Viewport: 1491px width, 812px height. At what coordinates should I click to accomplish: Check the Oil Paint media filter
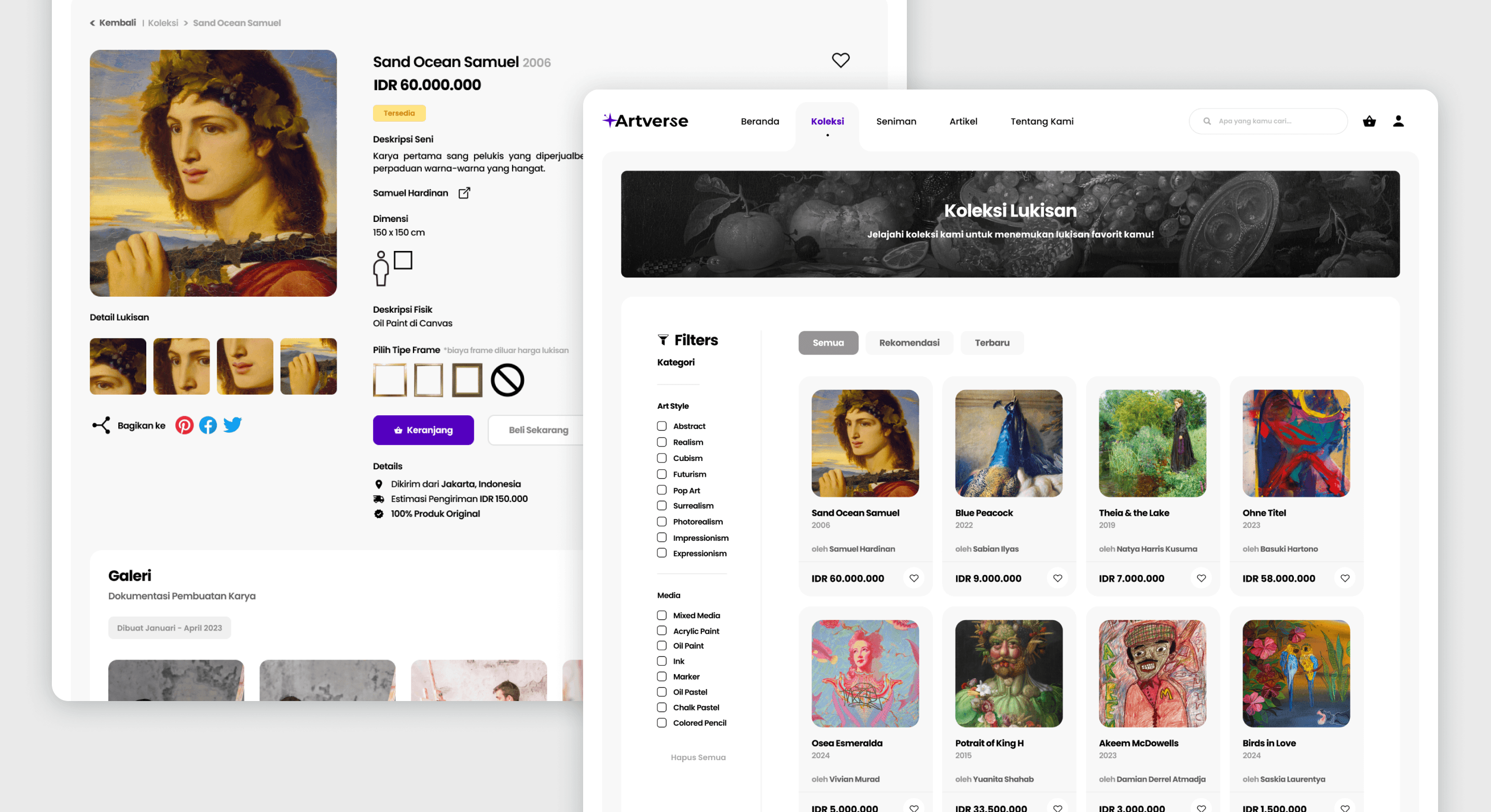coord(661,646)
